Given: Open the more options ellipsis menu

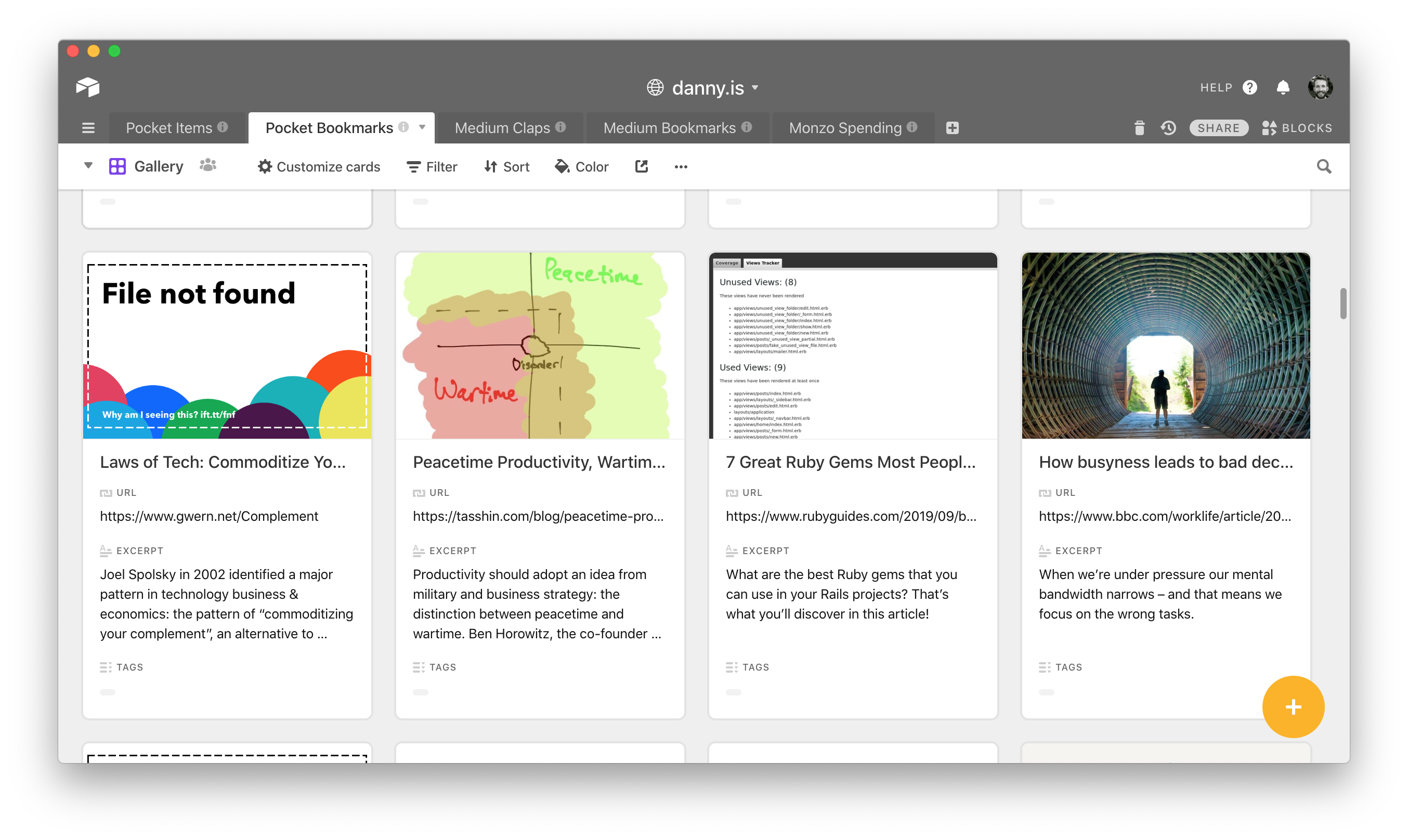Looking at the screenshot, I should tap(681, 167).
